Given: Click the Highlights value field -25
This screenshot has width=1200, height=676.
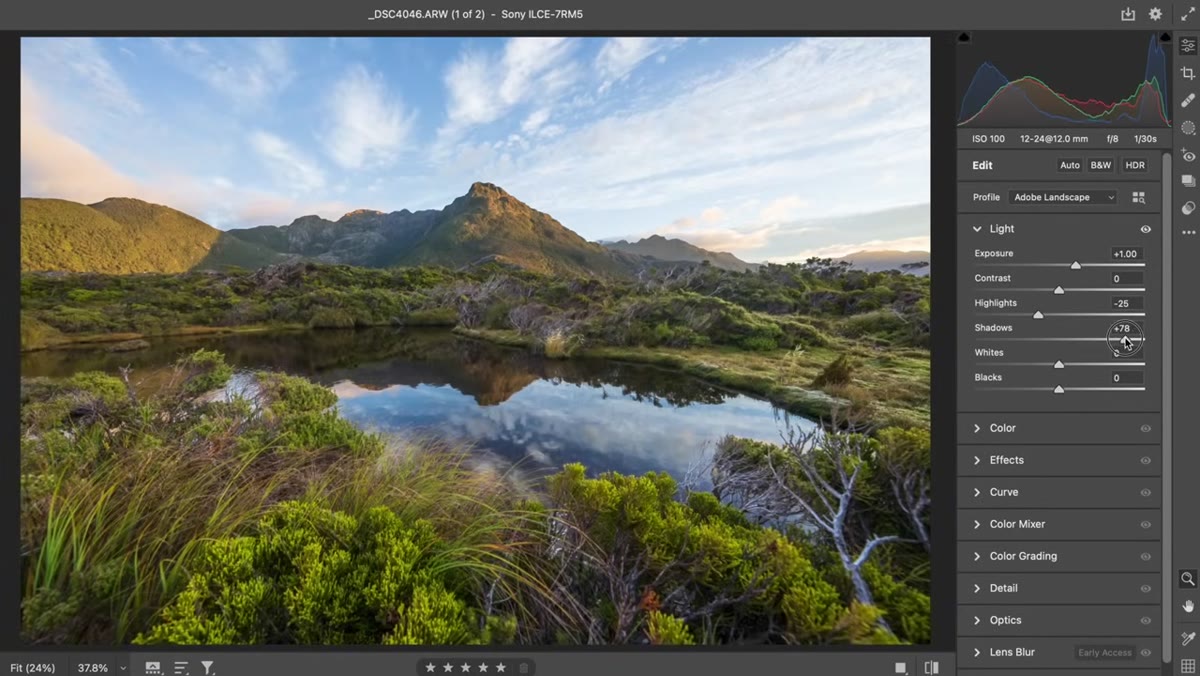Looking at the screenshot, I should (1125, 303).
